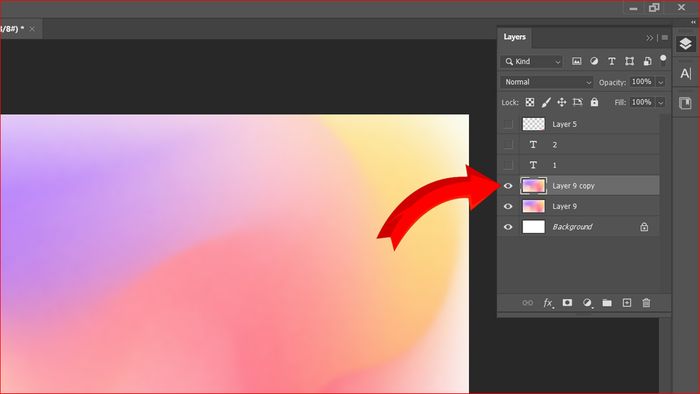This screenshot has width=700, height=394.
Task: Click the Background white thumbnail
Action: pyautogui.click(x=533, y=227)
